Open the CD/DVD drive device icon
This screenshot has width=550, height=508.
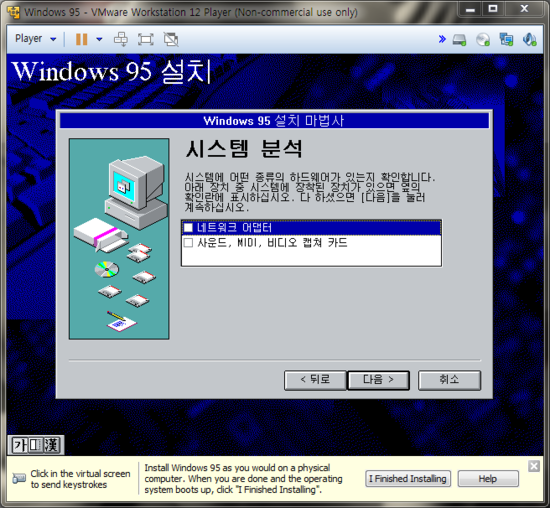click(x=483, y=39)
